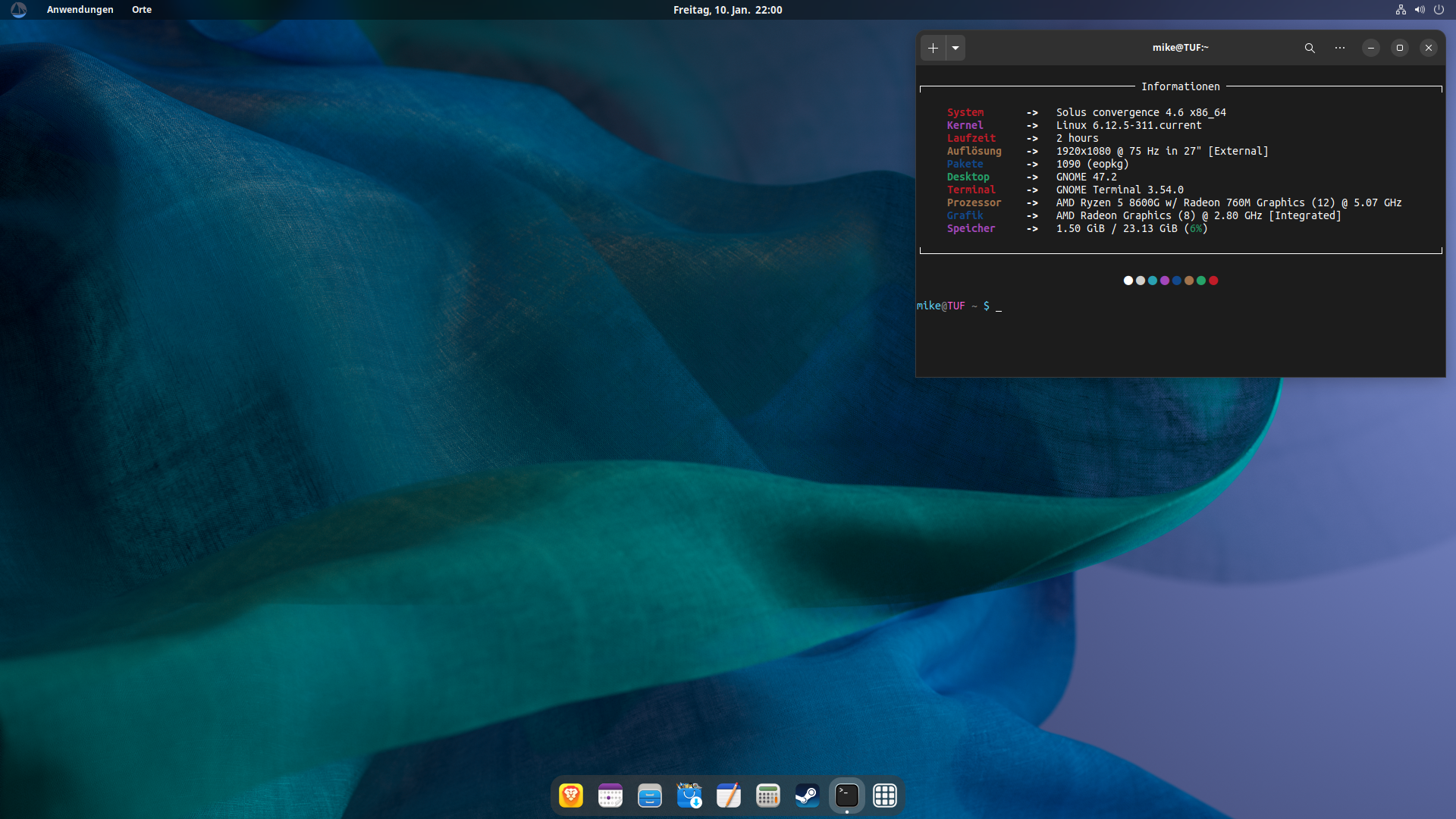Open the Calendar app in dock
Screen dimensions: 1456x819
[x=610, y=795]
